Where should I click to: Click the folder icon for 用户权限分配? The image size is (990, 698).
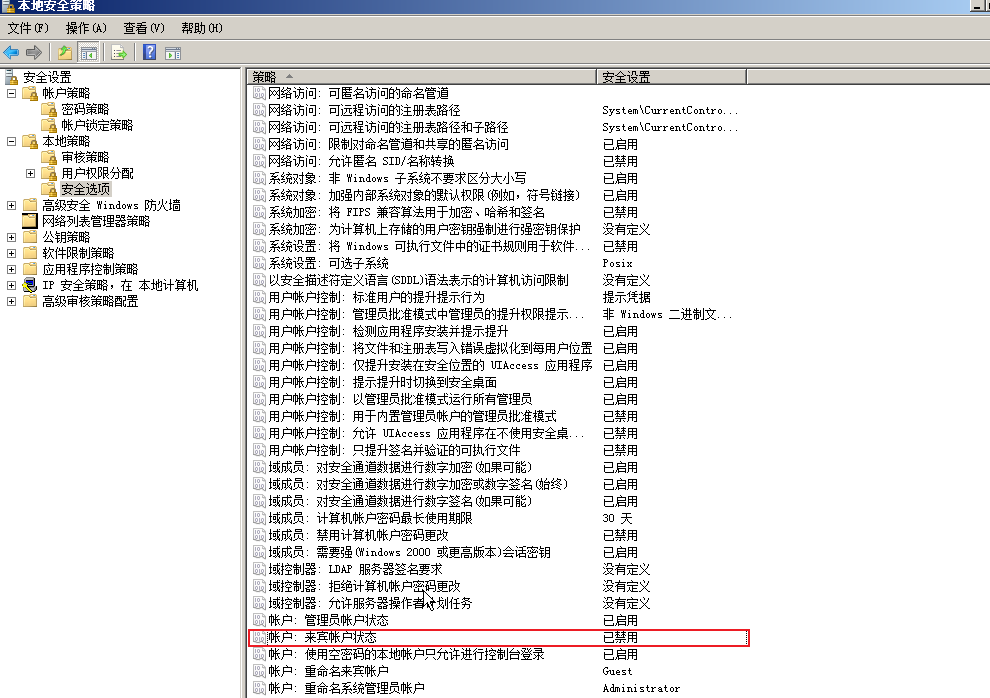pos(49,174)
